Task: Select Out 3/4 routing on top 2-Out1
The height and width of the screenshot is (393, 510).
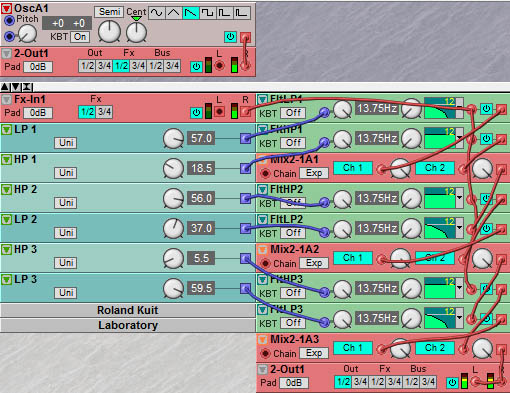Action: 104,66
